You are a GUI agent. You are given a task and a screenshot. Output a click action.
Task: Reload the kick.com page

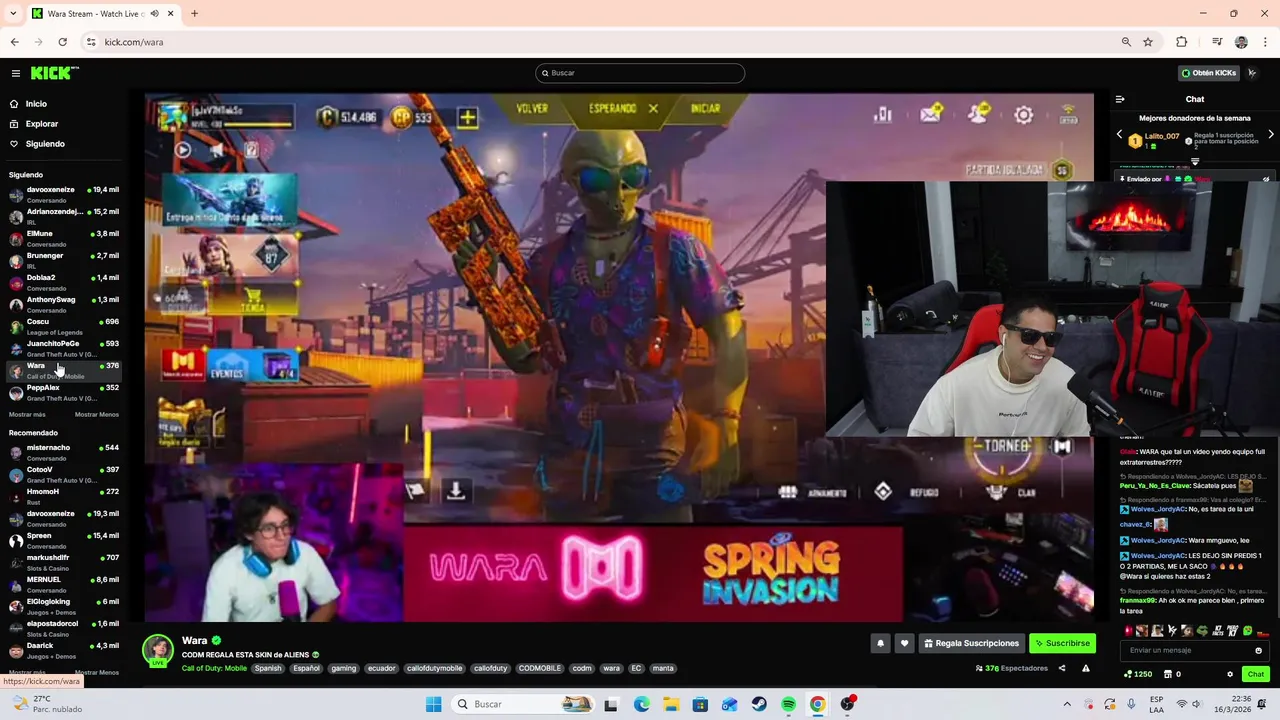[x=62, y=42]
